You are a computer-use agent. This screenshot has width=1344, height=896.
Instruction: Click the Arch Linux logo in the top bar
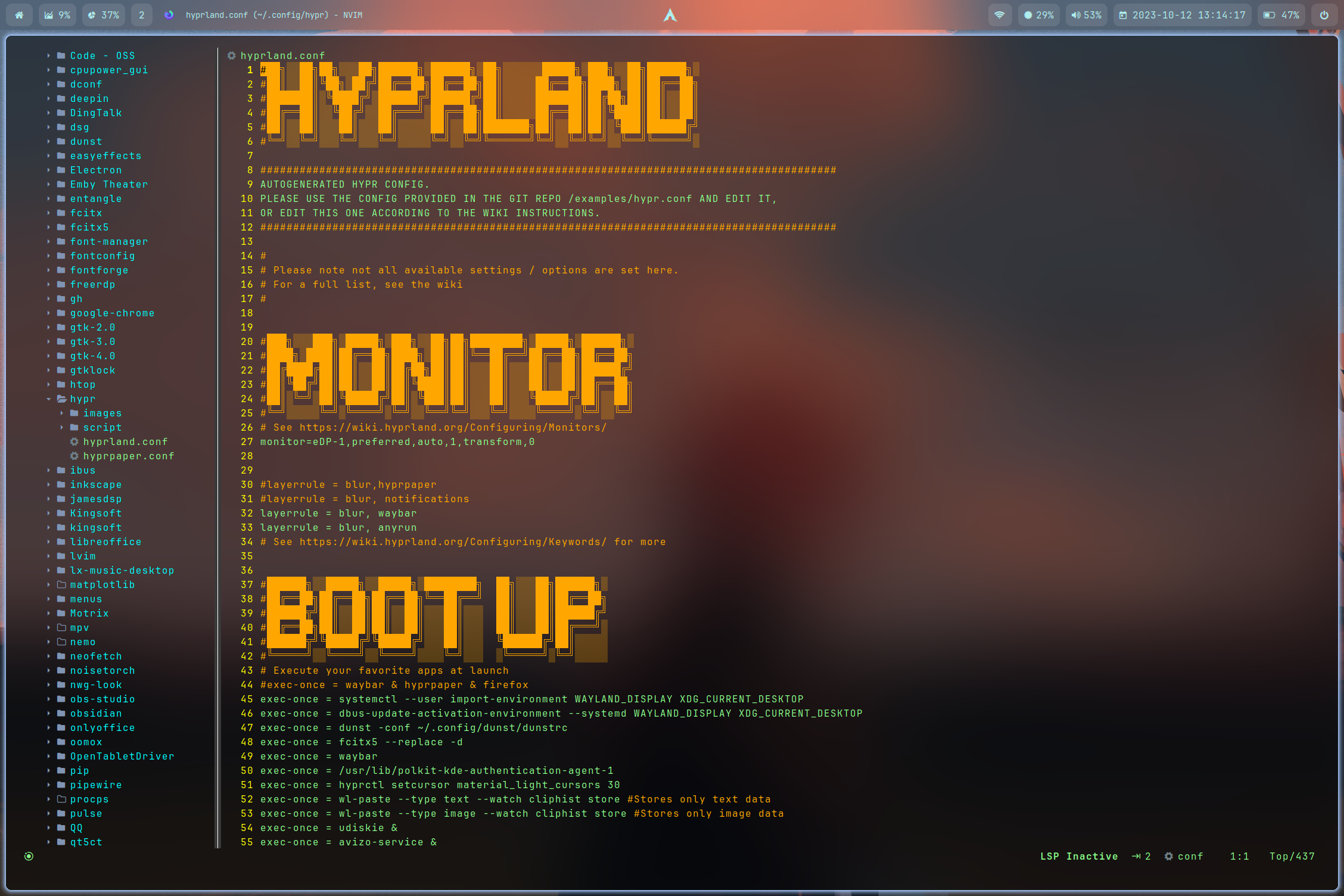(x=670, y=15)
